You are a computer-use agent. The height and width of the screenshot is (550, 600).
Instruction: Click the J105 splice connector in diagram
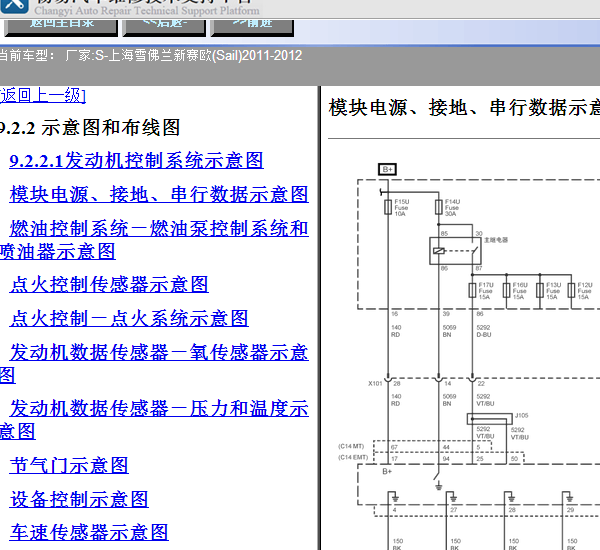pyautogui.click(x=489, y=419)
